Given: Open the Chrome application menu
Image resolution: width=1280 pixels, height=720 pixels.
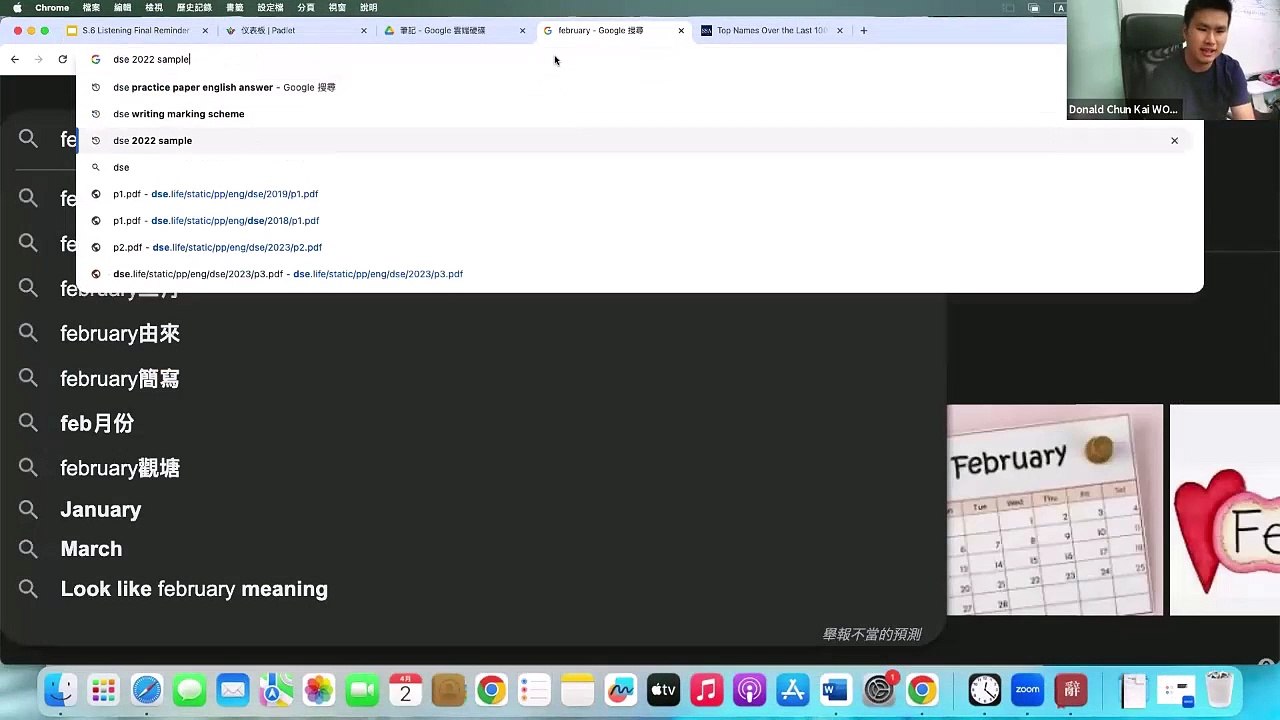Looking at the screenshot, I should 52,8.
